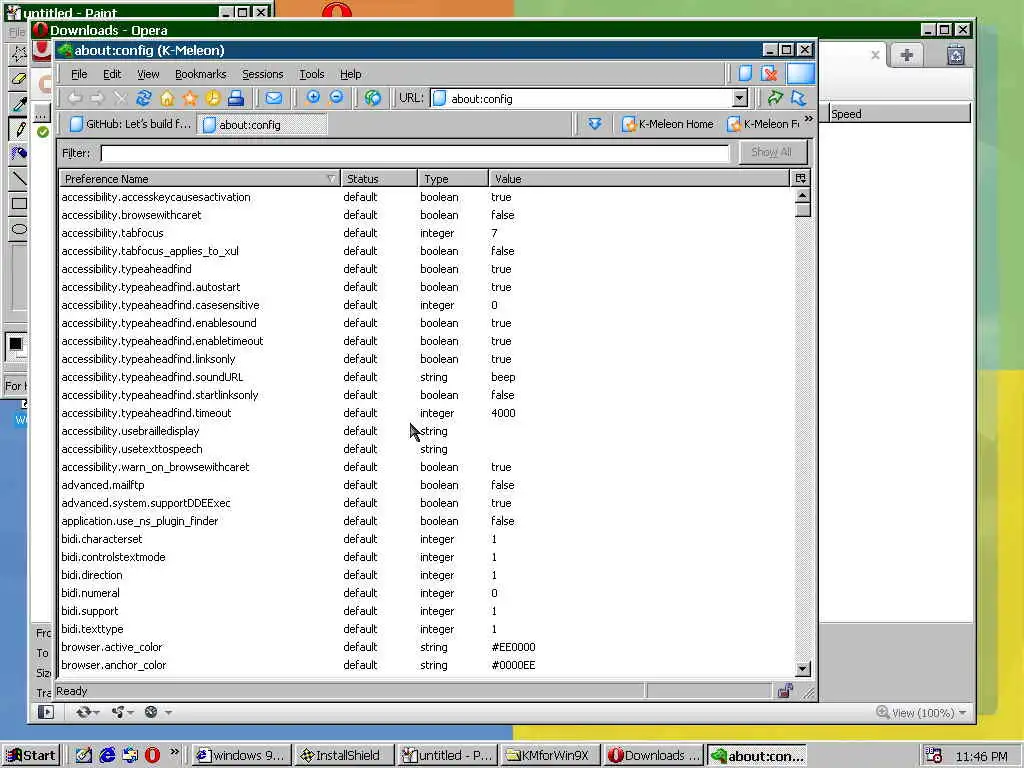Open history with the clock icon

[213, 99]
